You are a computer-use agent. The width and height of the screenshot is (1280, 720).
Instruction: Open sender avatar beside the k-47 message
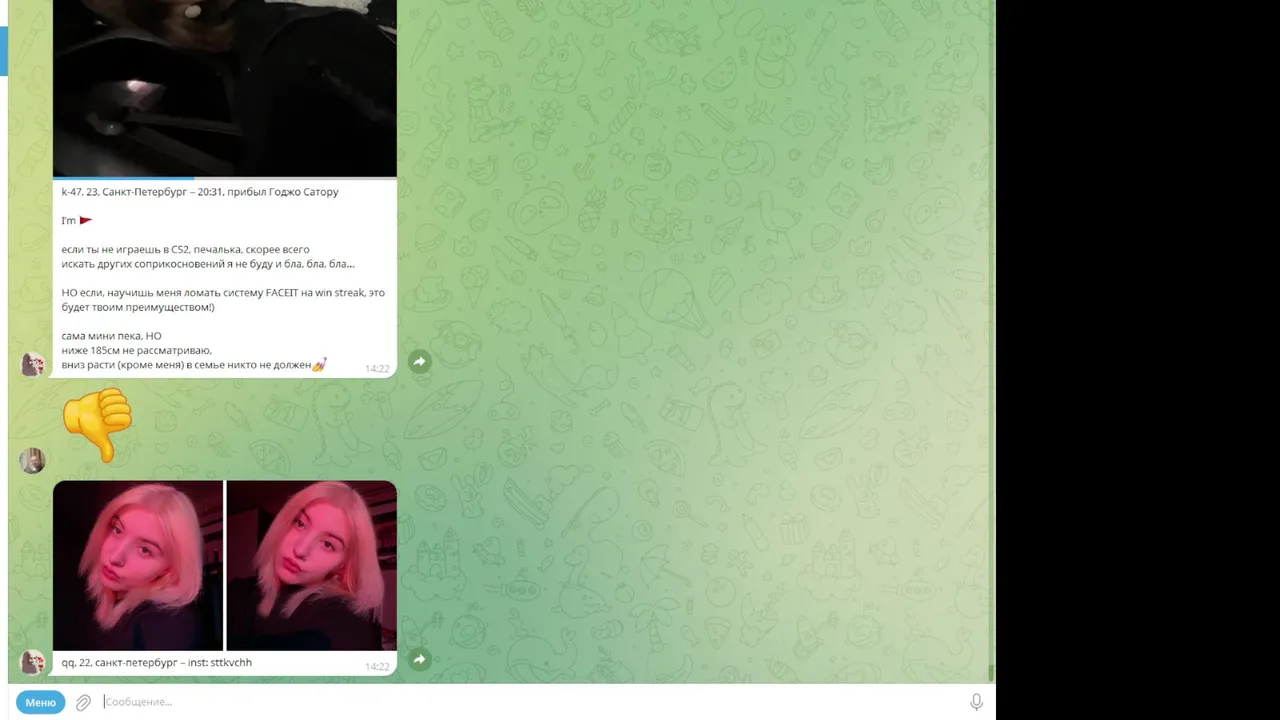click(33, 364)
